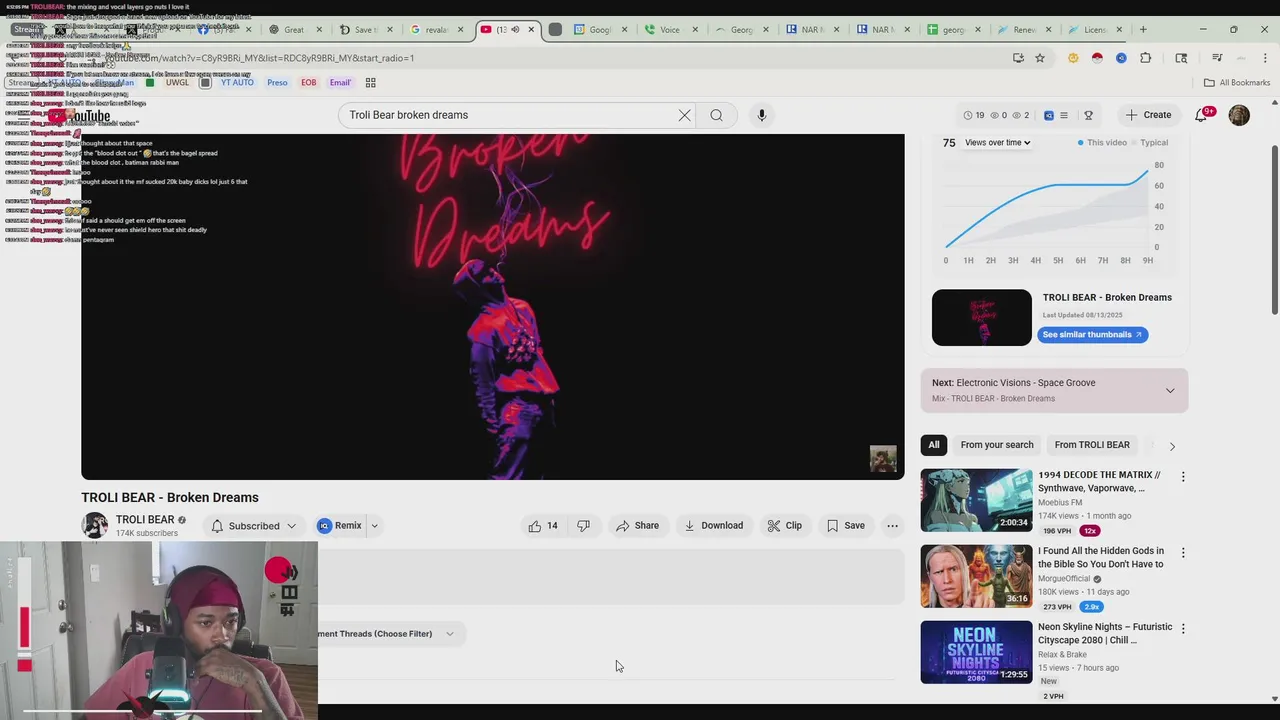
Task: Click the trophy icon in header toolbar
Action: 1088,115
